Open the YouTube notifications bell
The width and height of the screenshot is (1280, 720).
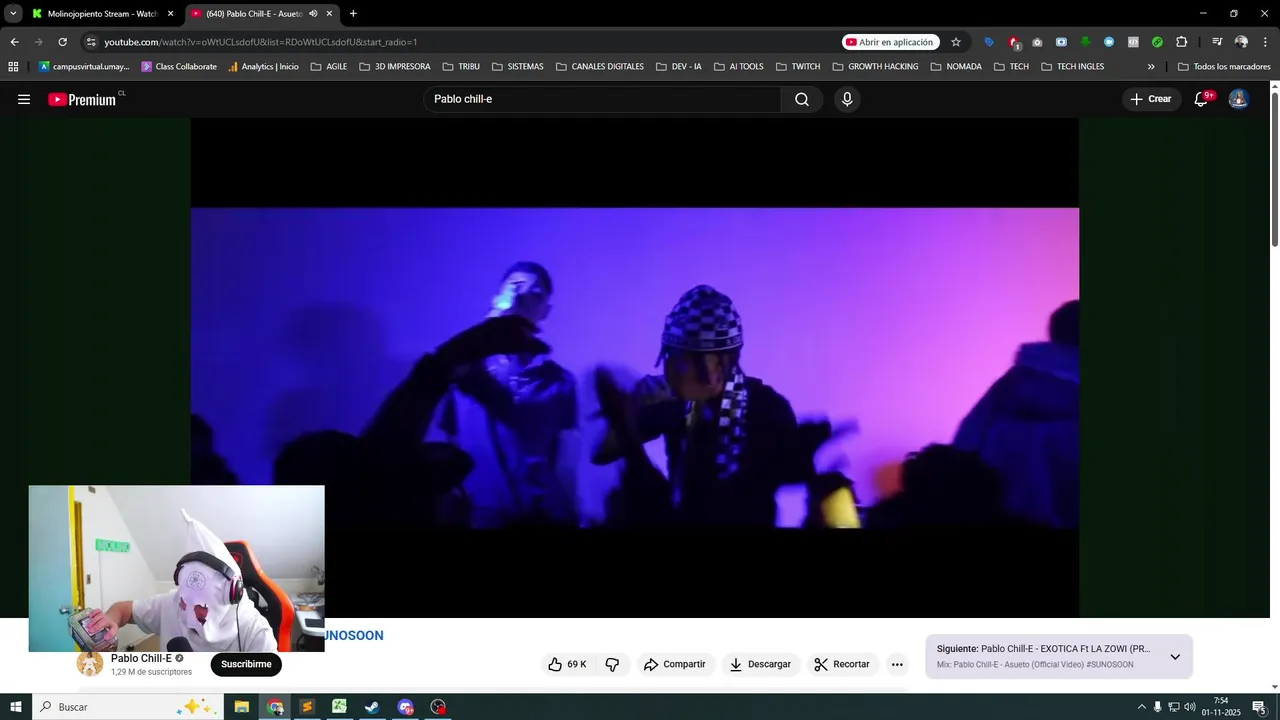coord(1202,99)
